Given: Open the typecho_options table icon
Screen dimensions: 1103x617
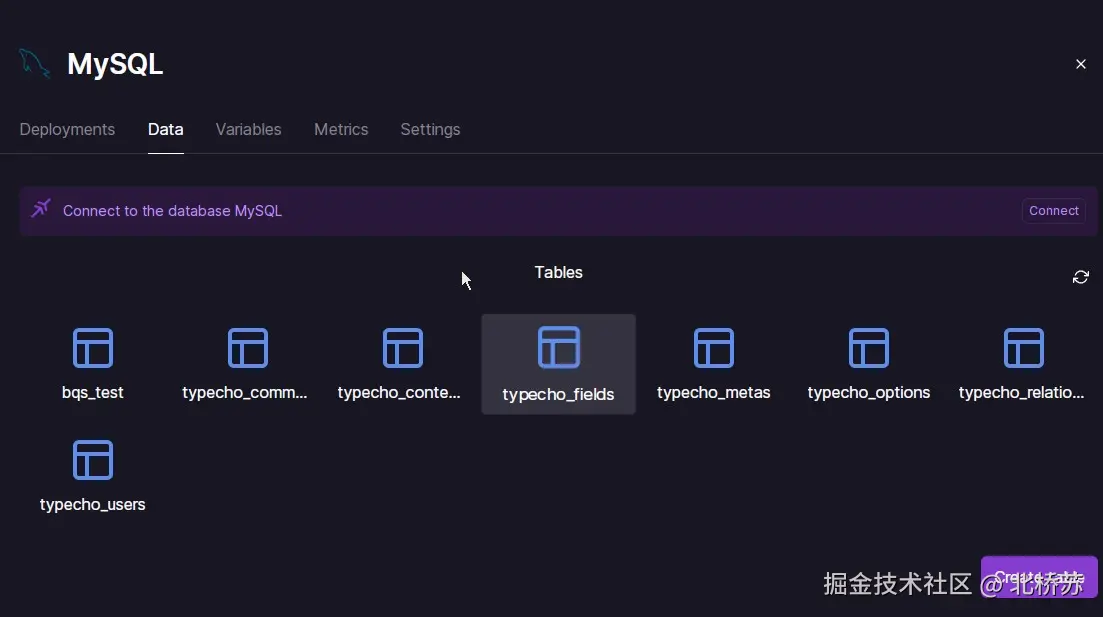Looking at the screenshot, I should pyautogui.click(x=869, y=348).
